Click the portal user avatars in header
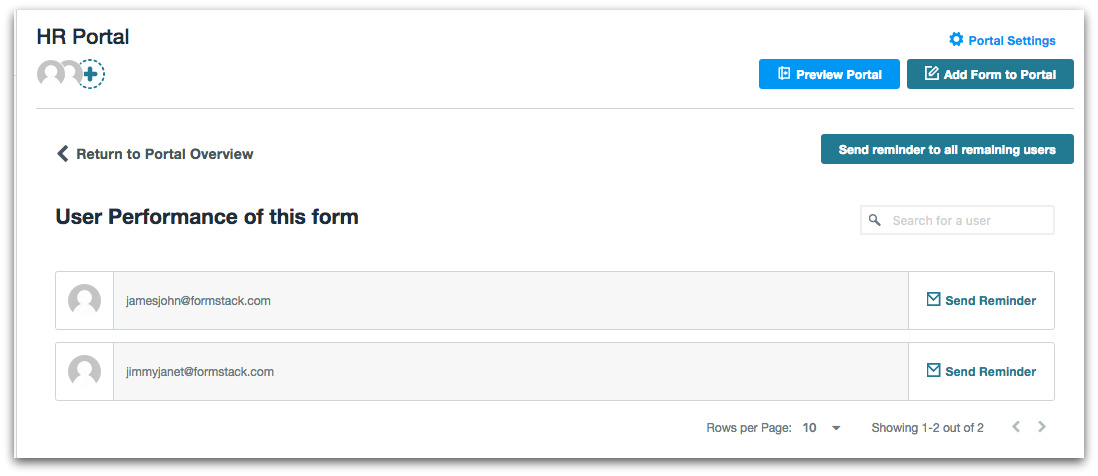 [56, 74]
